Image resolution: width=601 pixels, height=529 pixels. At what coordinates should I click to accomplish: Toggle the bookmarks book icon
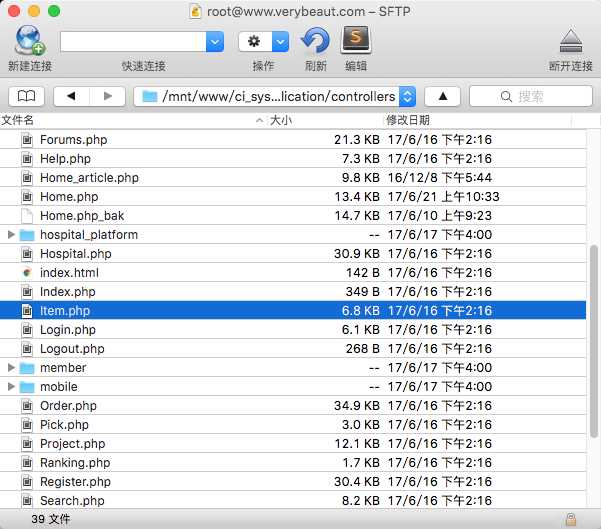coord(26,96)
